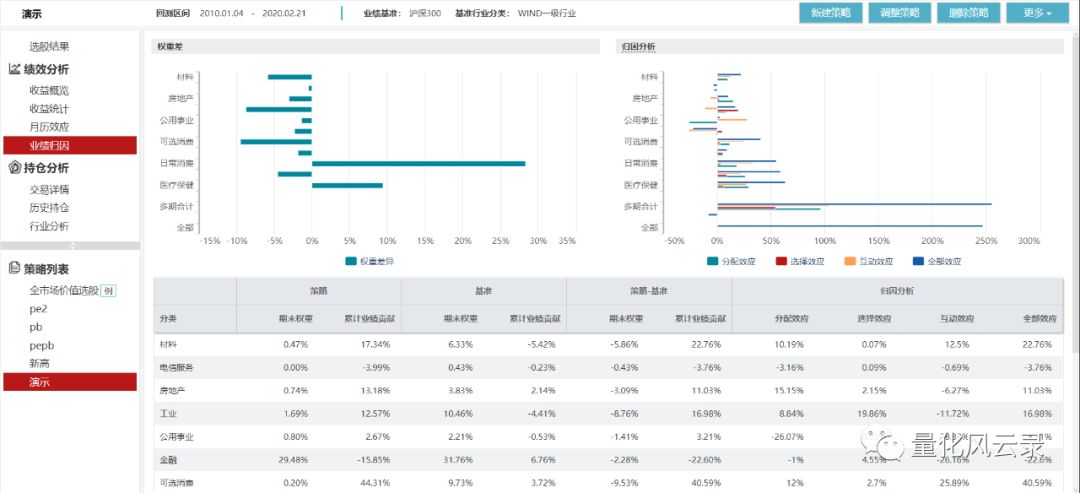The height and width of the screenshot is (493, 1080).
Task: Click the 新建策略 button
Action: click(831, 13)
